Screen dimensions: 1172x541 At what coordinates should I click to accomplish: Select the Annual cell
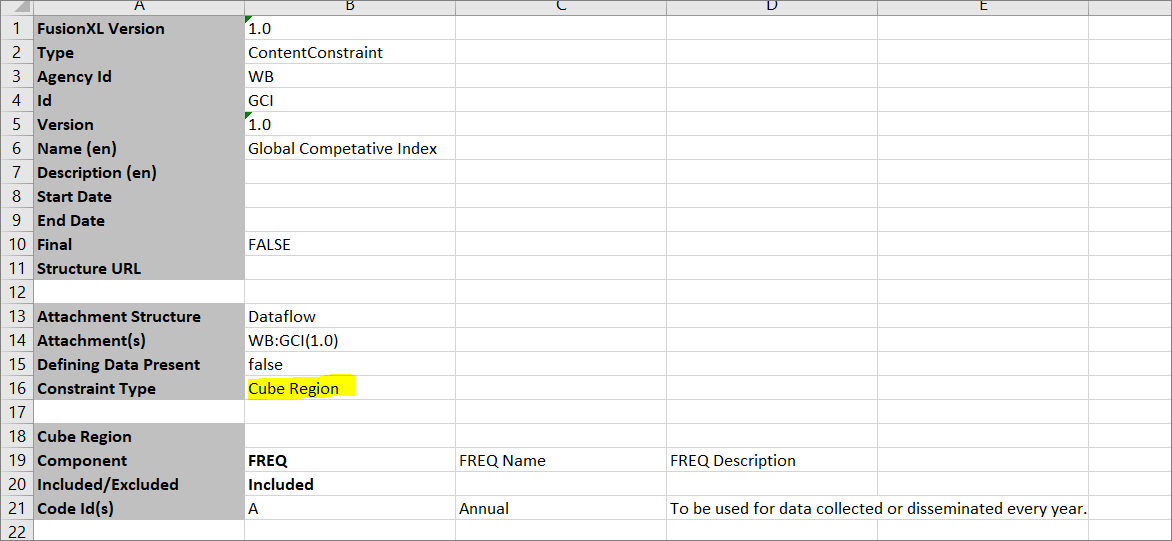coord(483,509)
